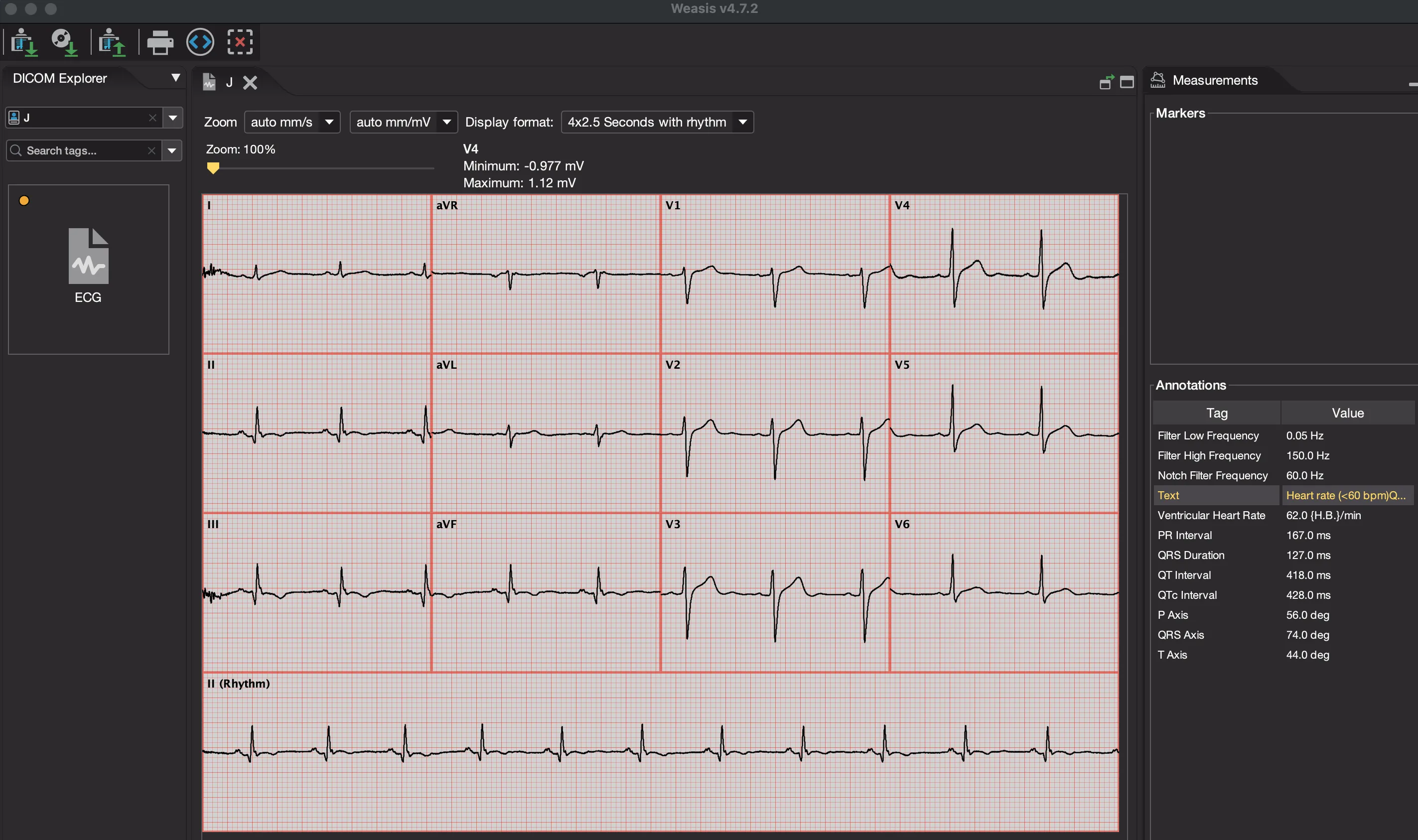The image size is (1418, 840).
Task: Open the Search tags dropdown arrow
Action: point(171,150)
